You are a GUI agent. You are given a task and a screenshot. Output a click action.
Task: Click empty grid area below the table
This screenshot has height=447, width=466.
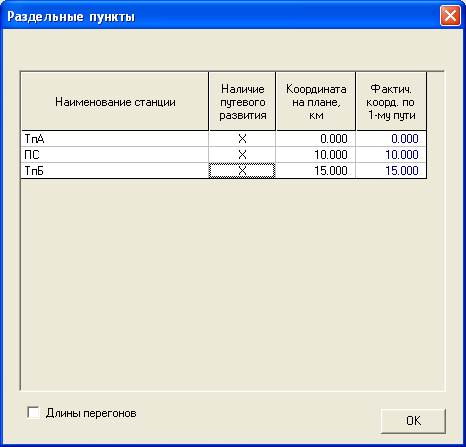pos(232,283)
